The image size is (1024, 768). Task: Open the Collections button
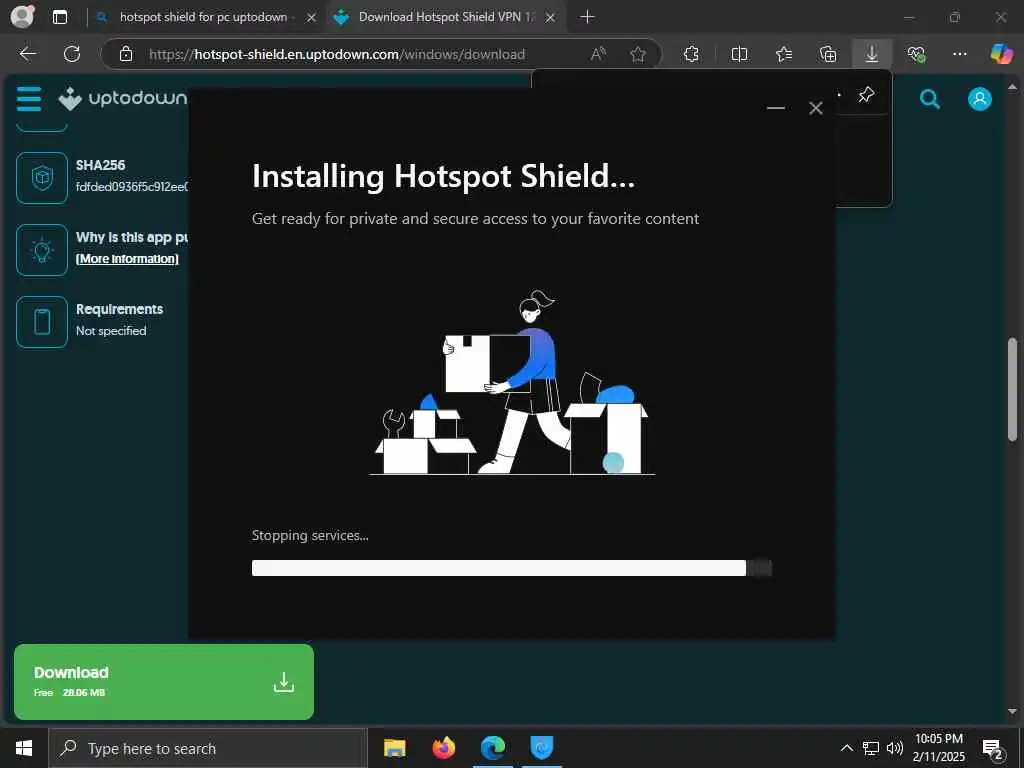[827, 54]
